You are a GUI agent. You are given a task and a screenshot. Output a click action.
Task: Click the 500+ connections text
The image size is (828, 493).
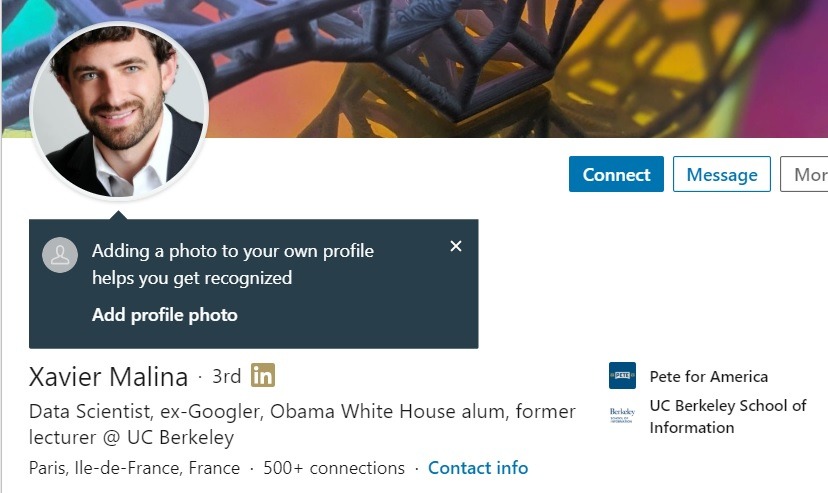[x=334, y=468]
